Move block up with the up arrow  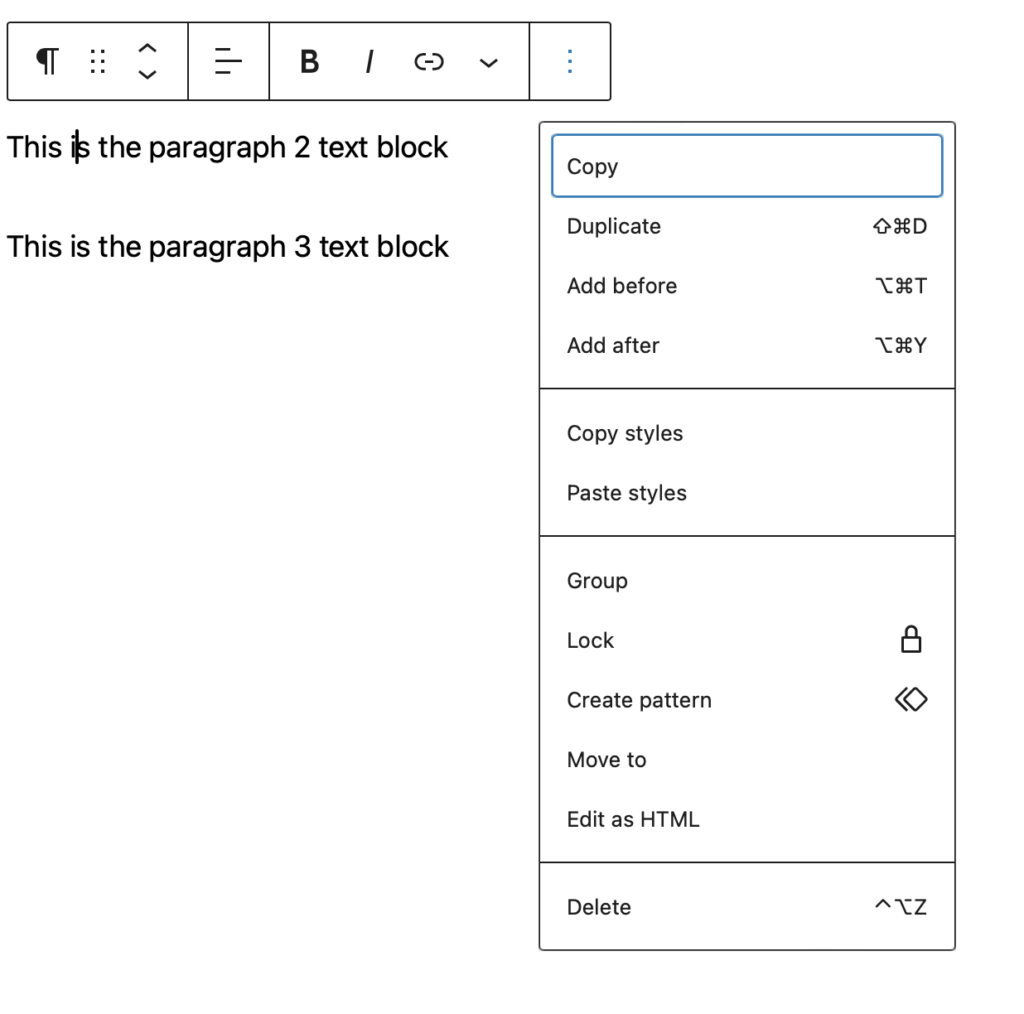147,49
